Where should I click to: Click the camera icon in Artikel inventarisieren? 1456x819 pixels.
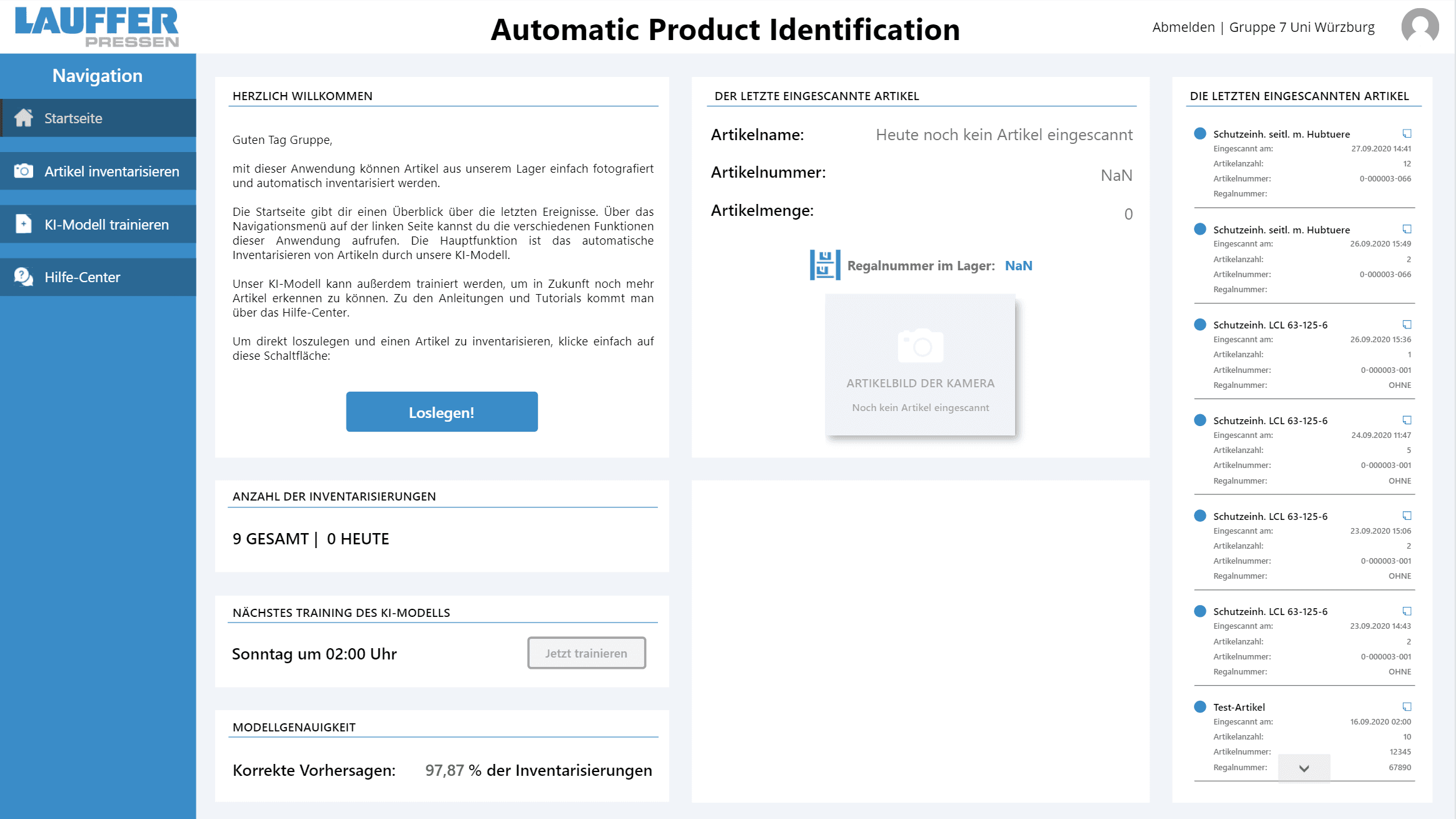pyautogui.click(x=24, y=171)
